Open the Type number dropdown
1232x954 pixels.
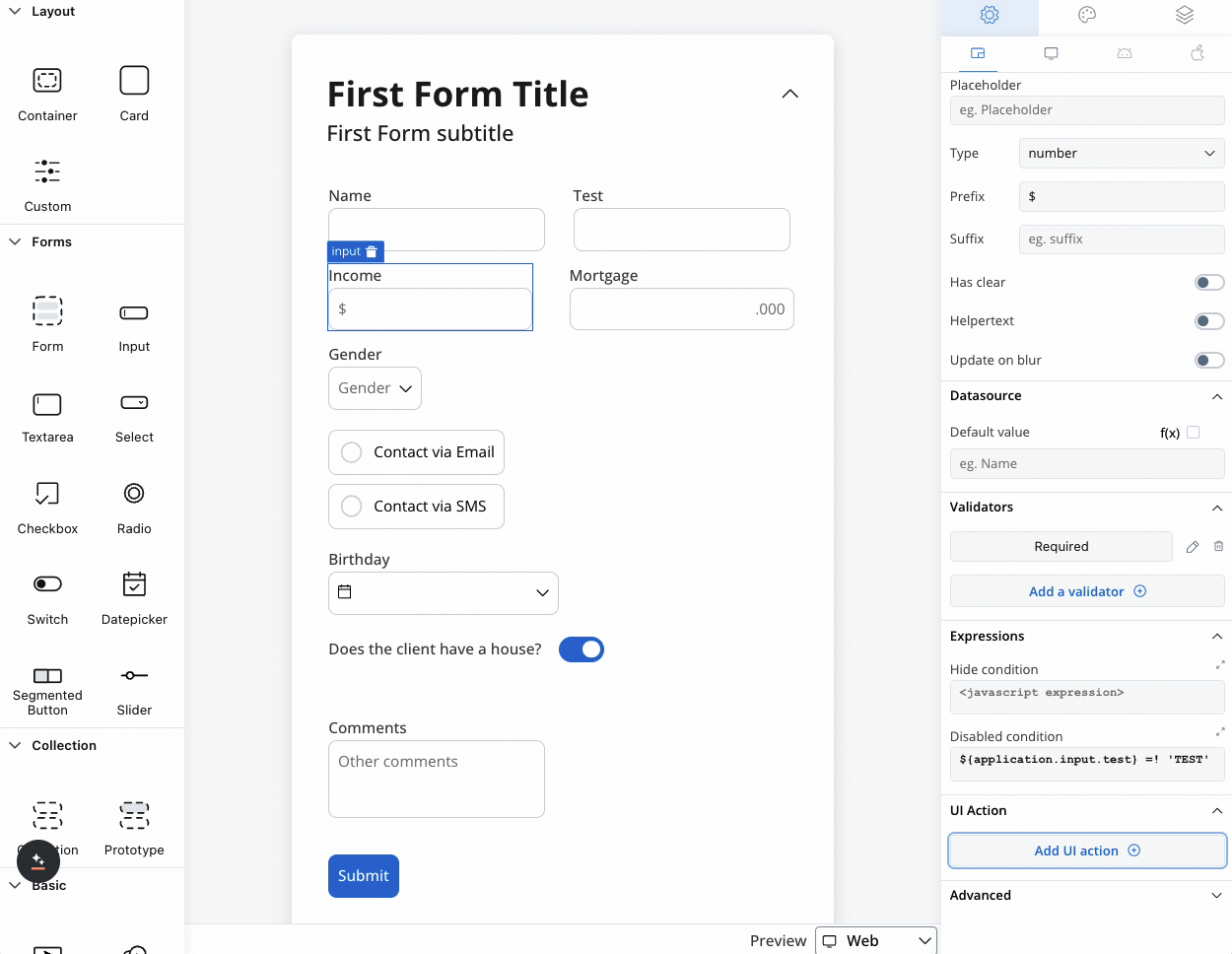(1122, 154)
